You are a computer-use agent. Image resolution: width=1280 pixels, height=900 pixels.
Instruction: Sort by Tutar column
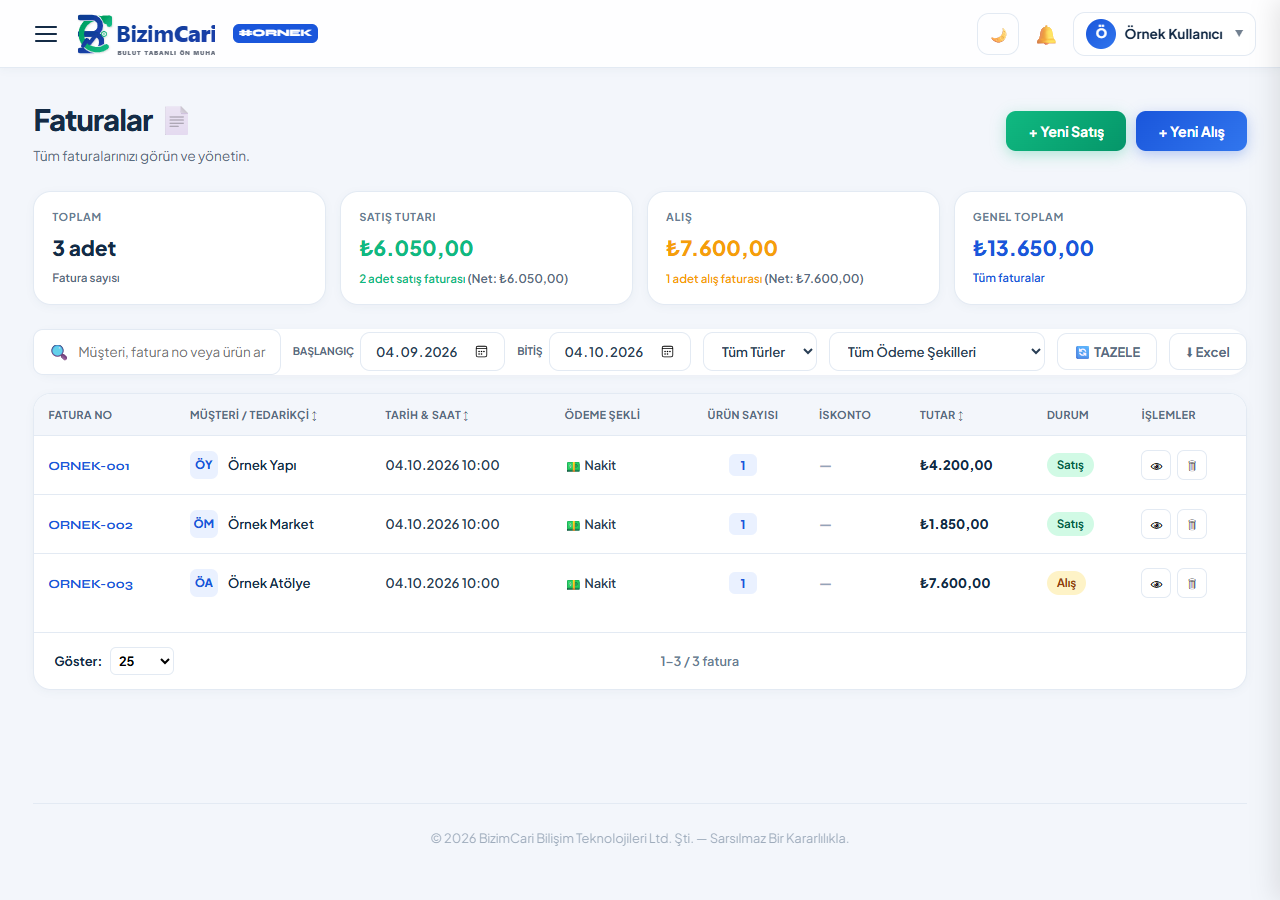[x=942, y=415]
